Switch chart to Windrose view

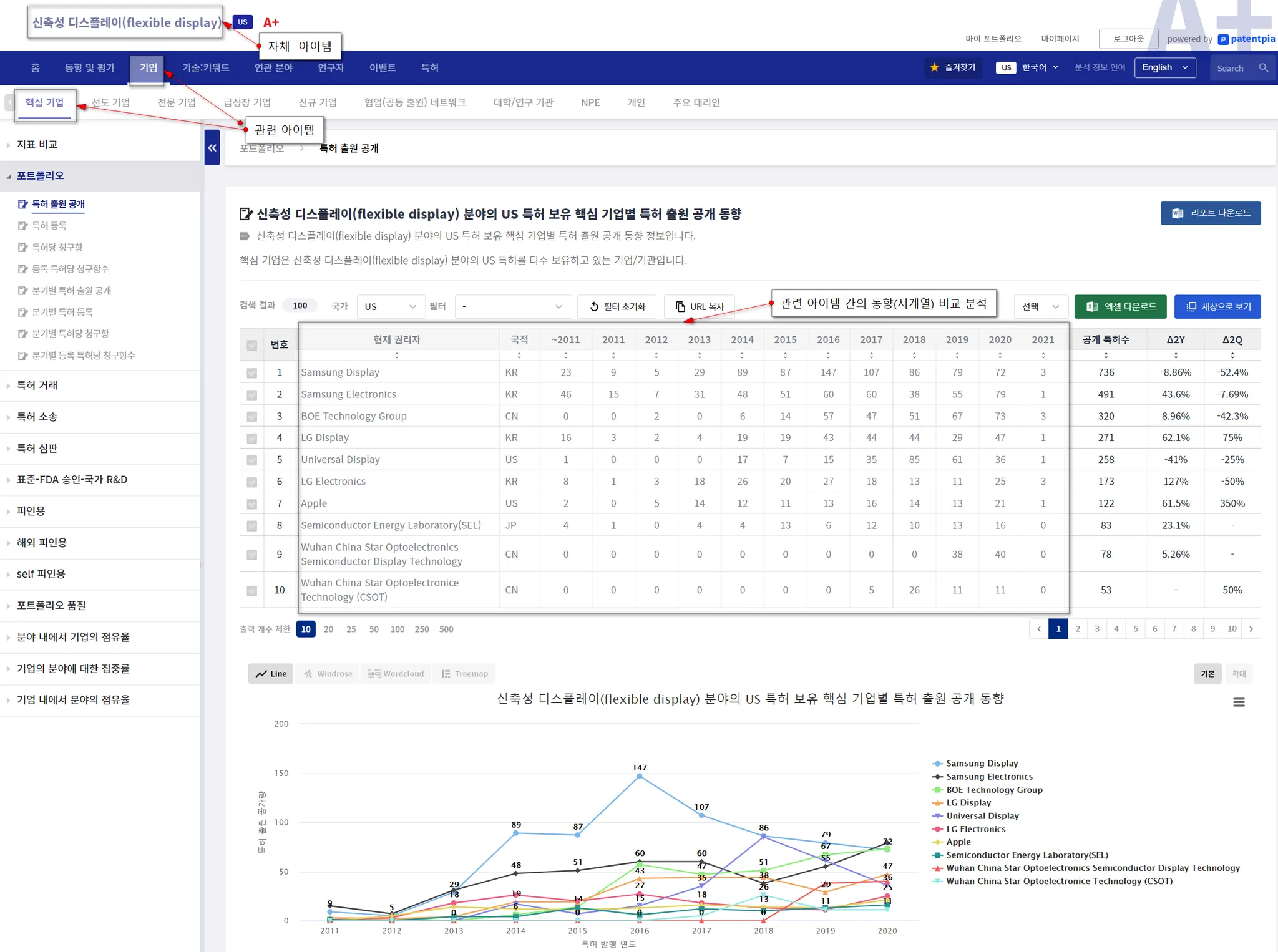[x=328, y=674]
